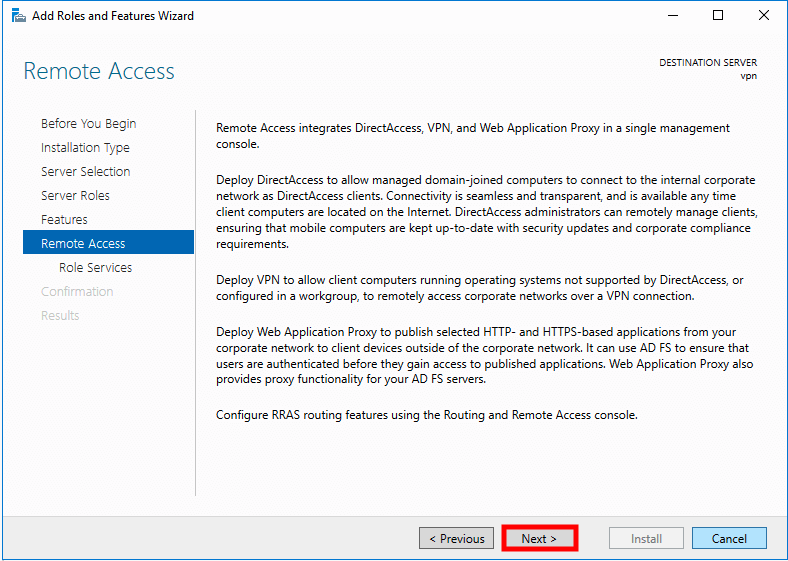The width and height of the screenshot is (788, 561).
Task: Click the Destination Server label
Action: 707,63
